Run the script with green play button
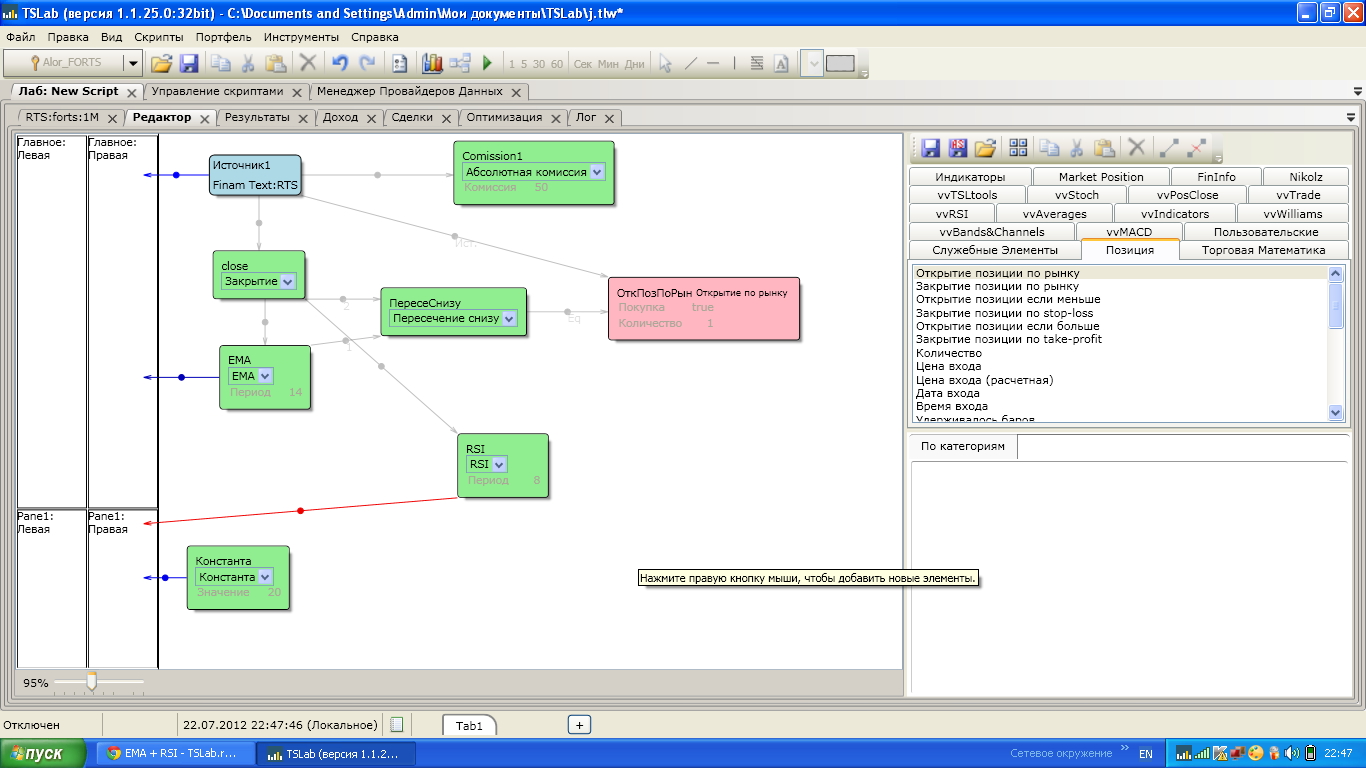 (x=488, y=63)
